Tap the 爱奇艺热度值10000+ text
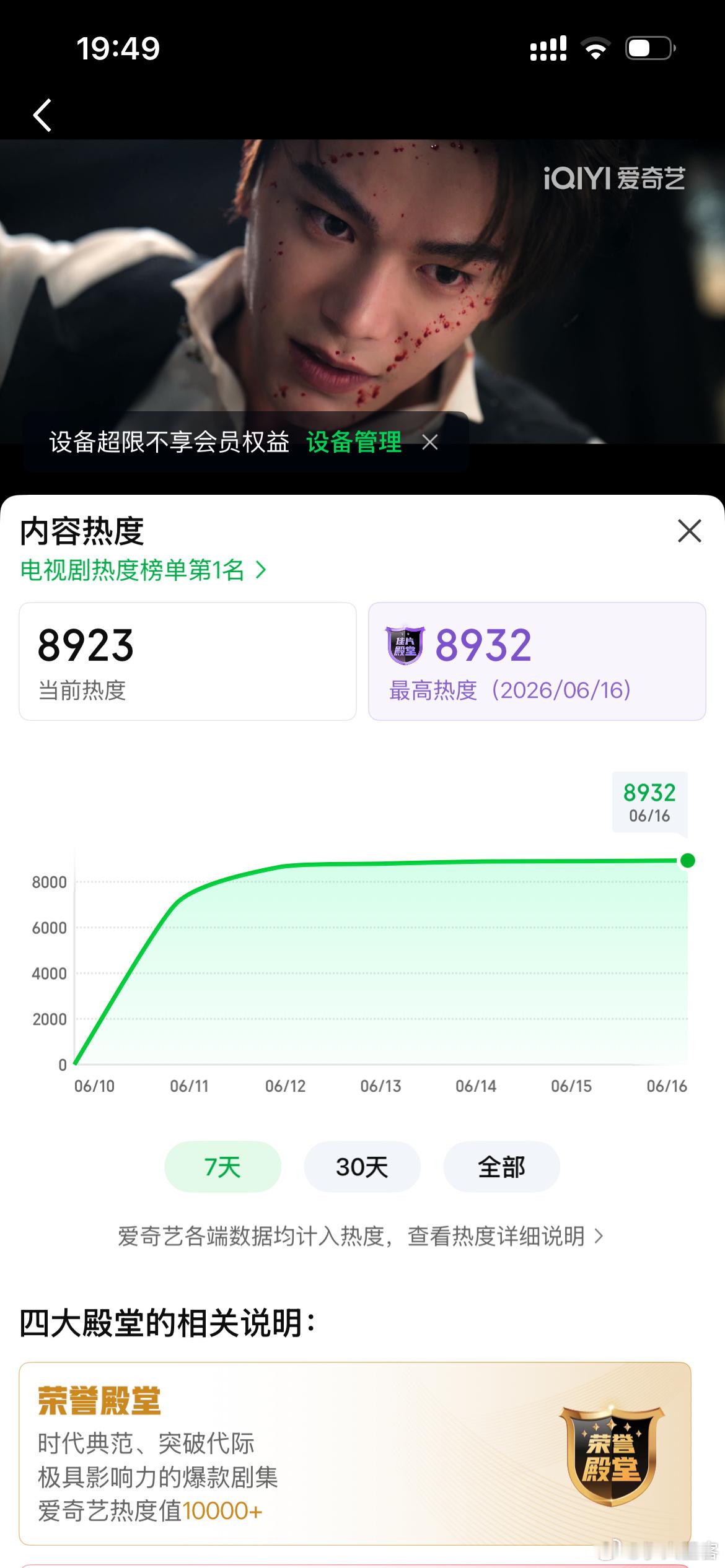This screenshot has height=1568, width=725. tap(150, 1511)
